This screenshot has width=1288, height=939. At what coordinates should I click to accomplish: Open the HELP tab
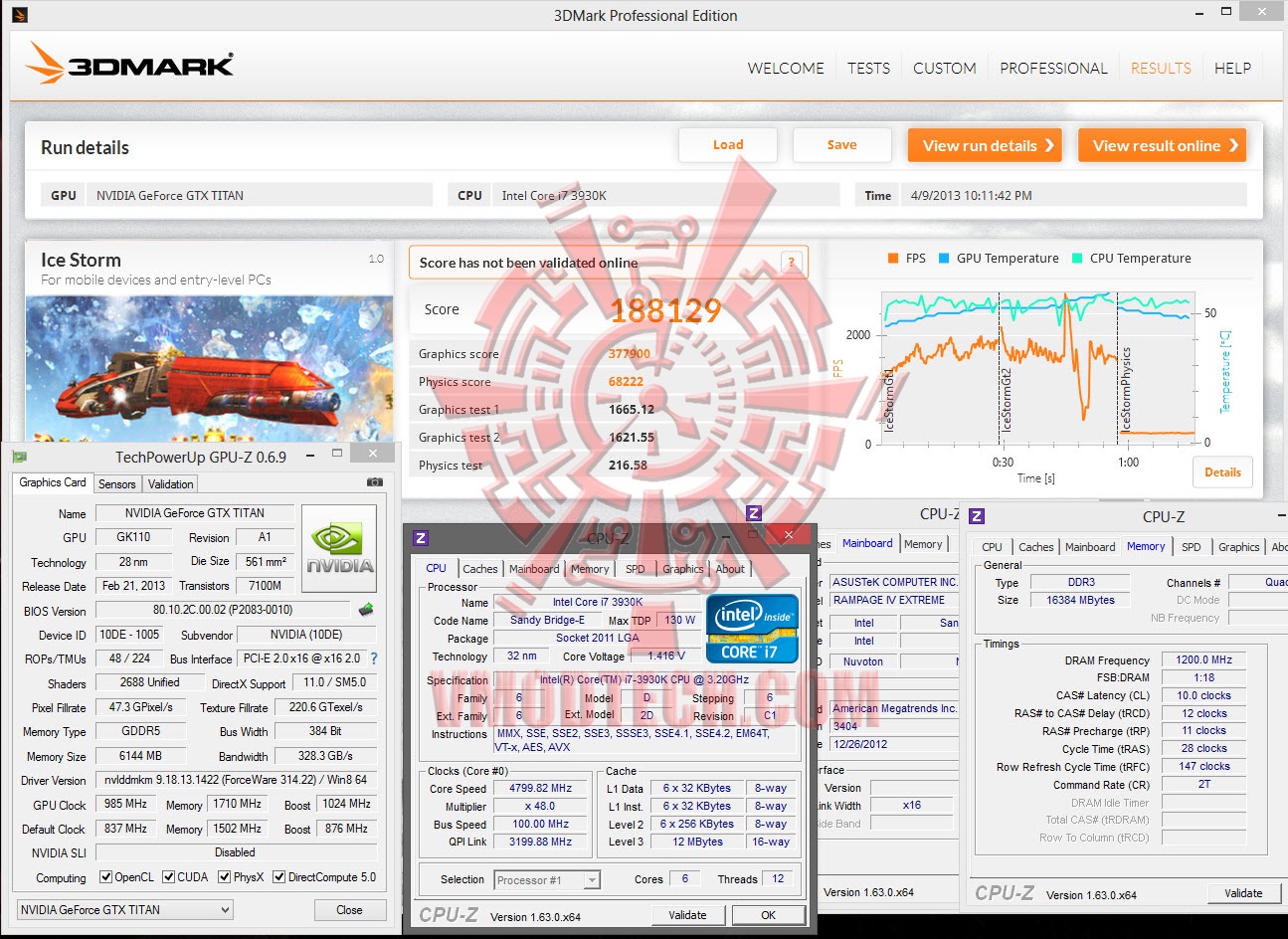coord(1232,69)
